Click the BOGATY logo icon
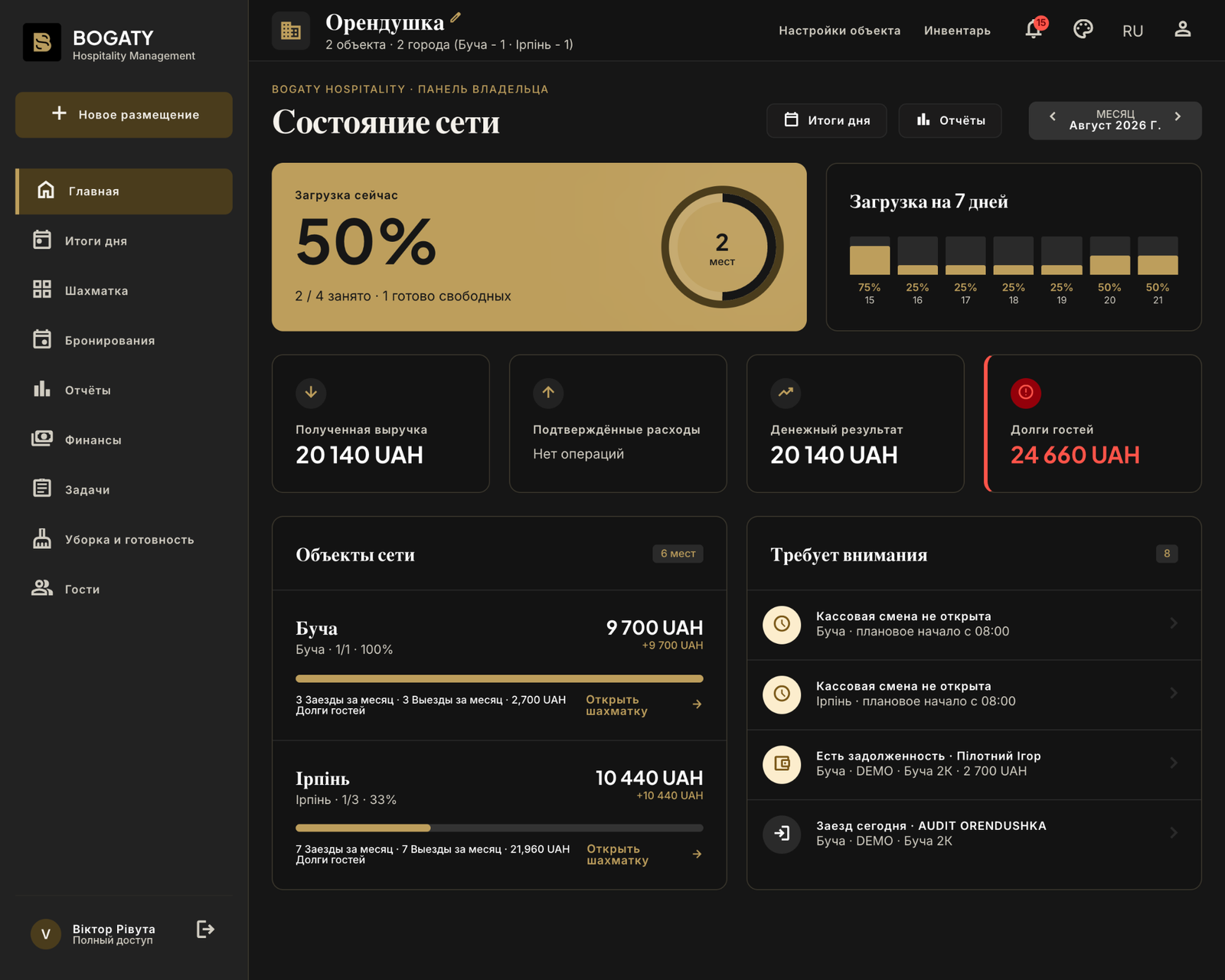Image resolution: width=1225 pixels, height=980 pixels. [x=42, y=42]
